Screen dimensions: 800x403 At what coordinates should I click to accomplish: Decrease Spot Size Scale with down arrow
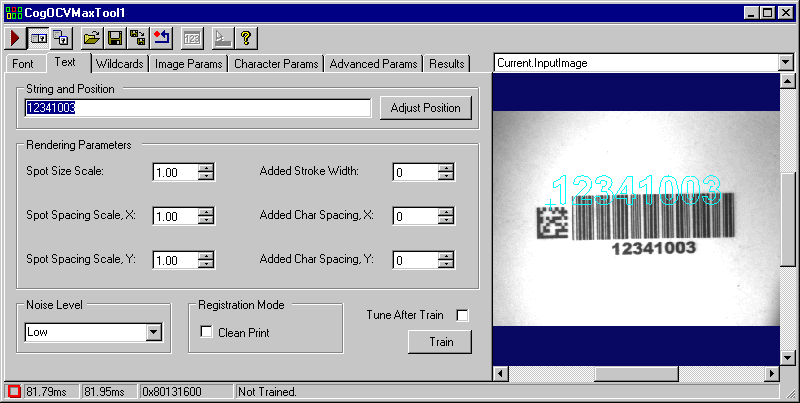click(206, 177)
